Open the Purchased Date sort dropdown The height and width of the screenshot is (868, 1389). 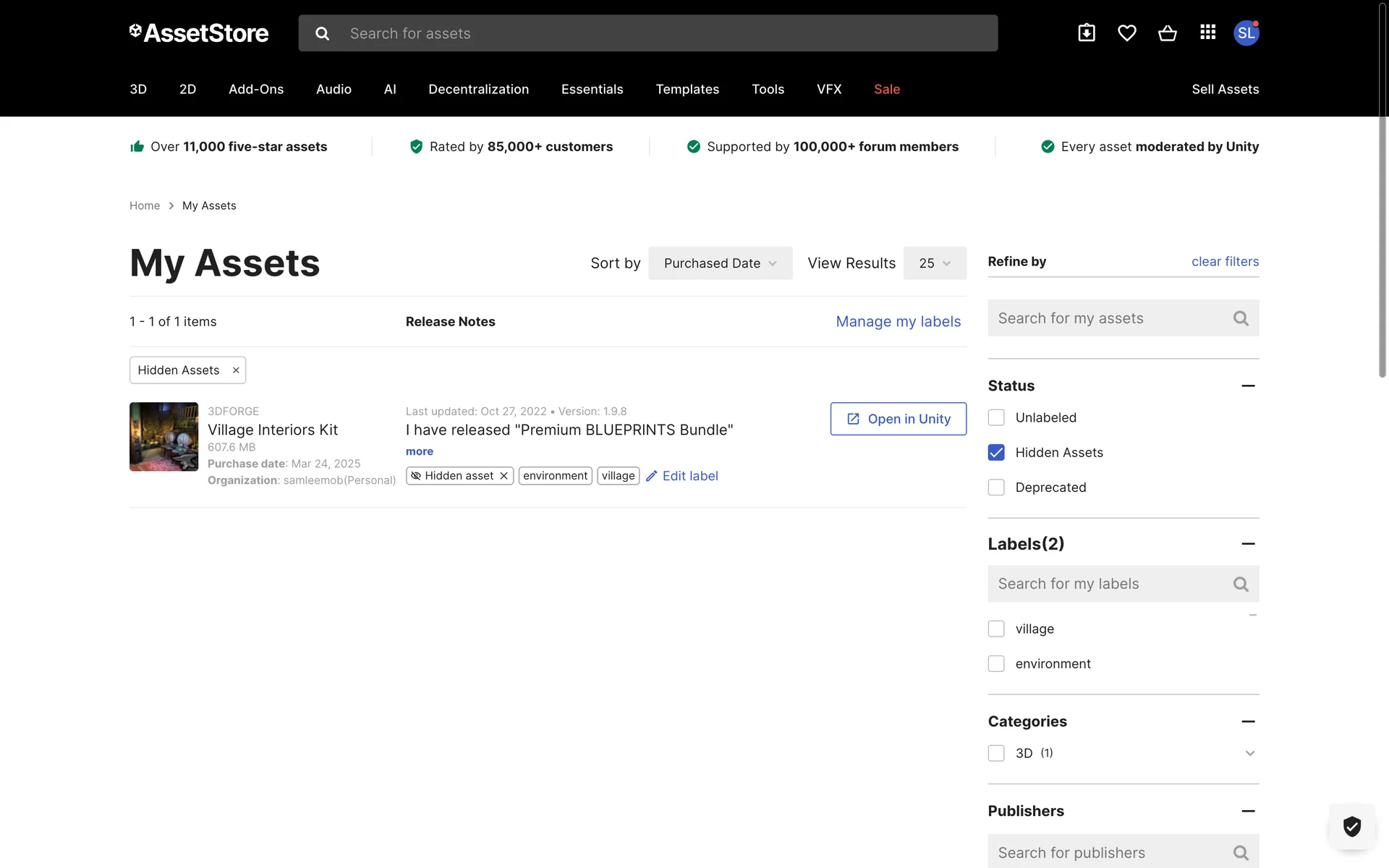tap(720, 263)
